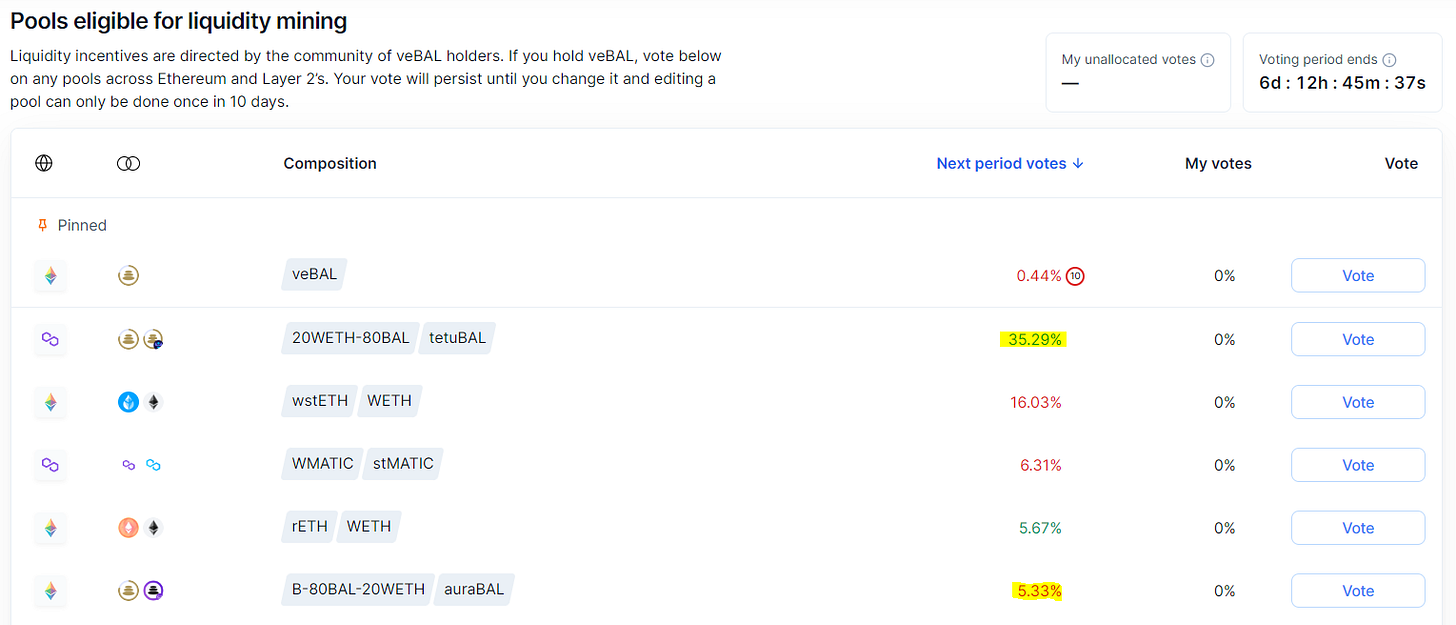Screen dimensions: 1456x625
Task: Sort by Next period votes column
Action: (1010, 163)
